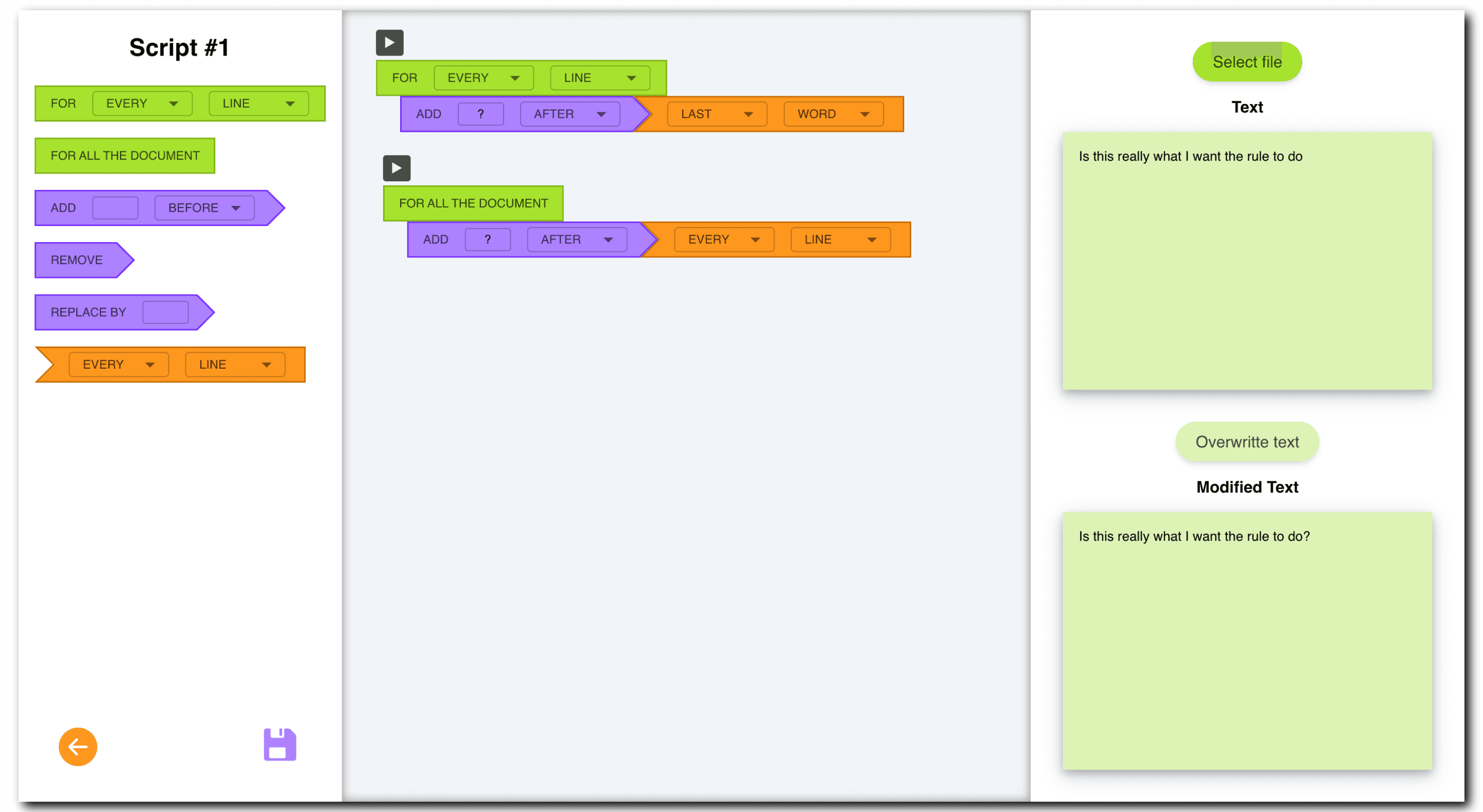The height and width of the screenshot is (812, 1483).
Task: Open WORD dropdown in canvas orange block
Action: [x=834, y=114]
